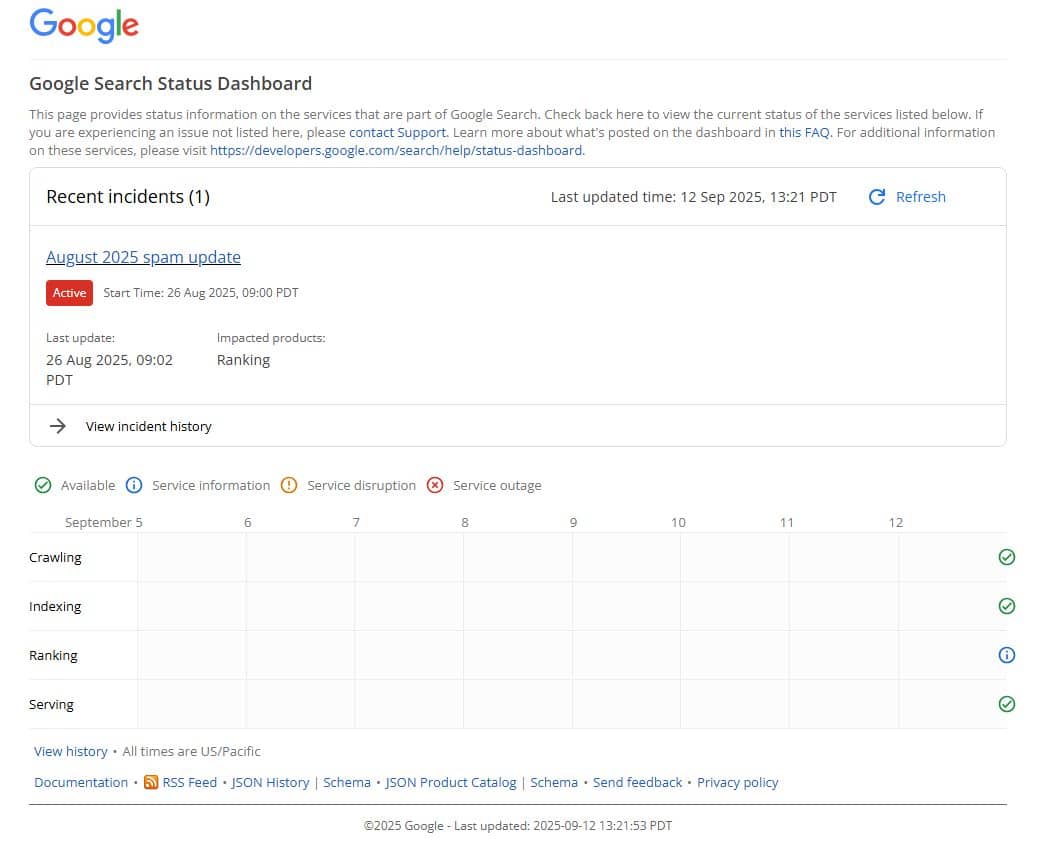1044x845 pixels.
Task: Click the orange RSS feed icon
Action: 151,782
